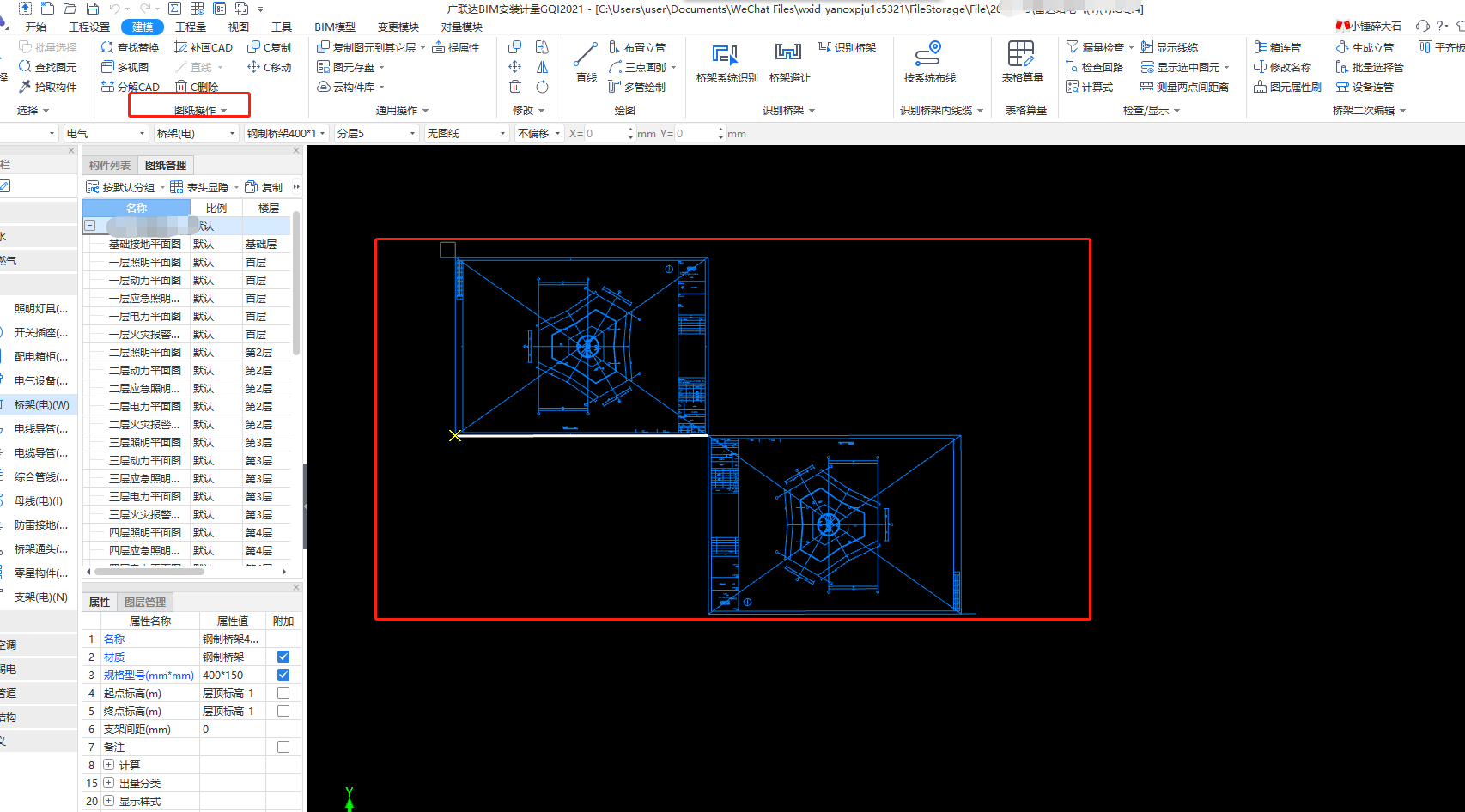This screenshot has height=812, width=1465.
Task: Click the rotate icon in 修改 group
Action: 542,87
